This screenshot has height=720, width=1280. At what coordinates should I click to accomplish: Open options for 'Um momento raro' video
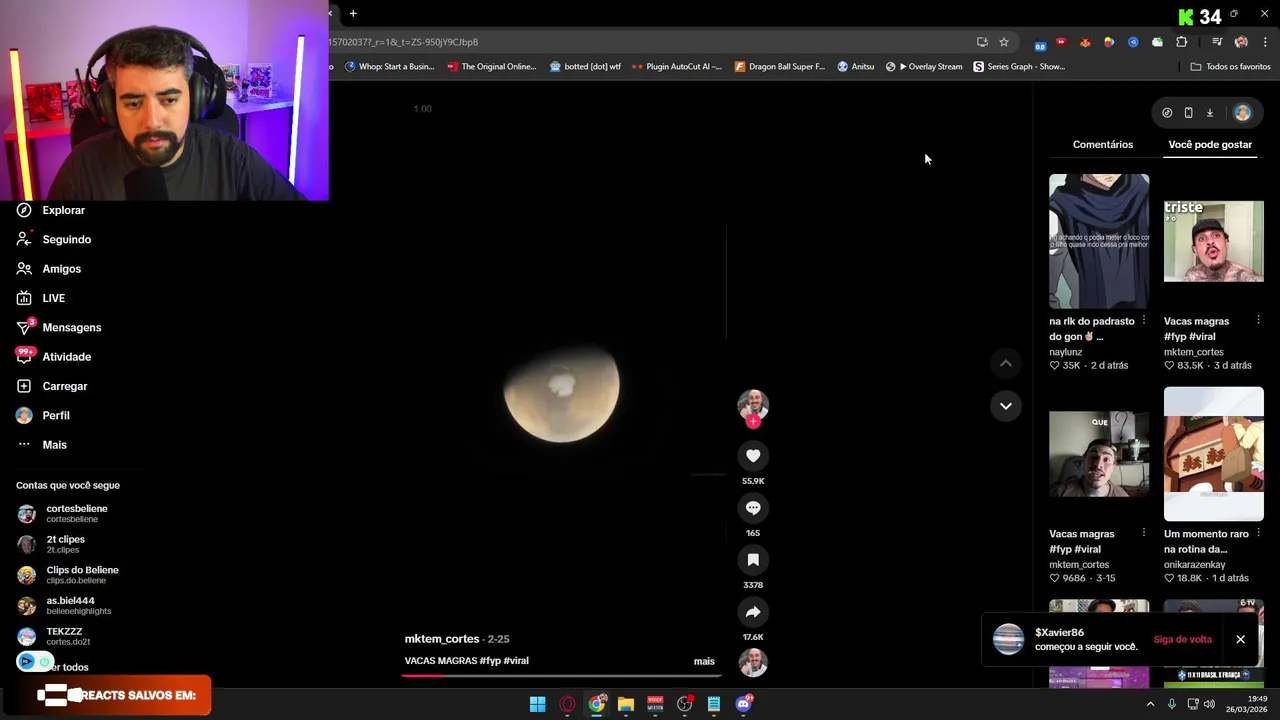(x=1258, y=534)
